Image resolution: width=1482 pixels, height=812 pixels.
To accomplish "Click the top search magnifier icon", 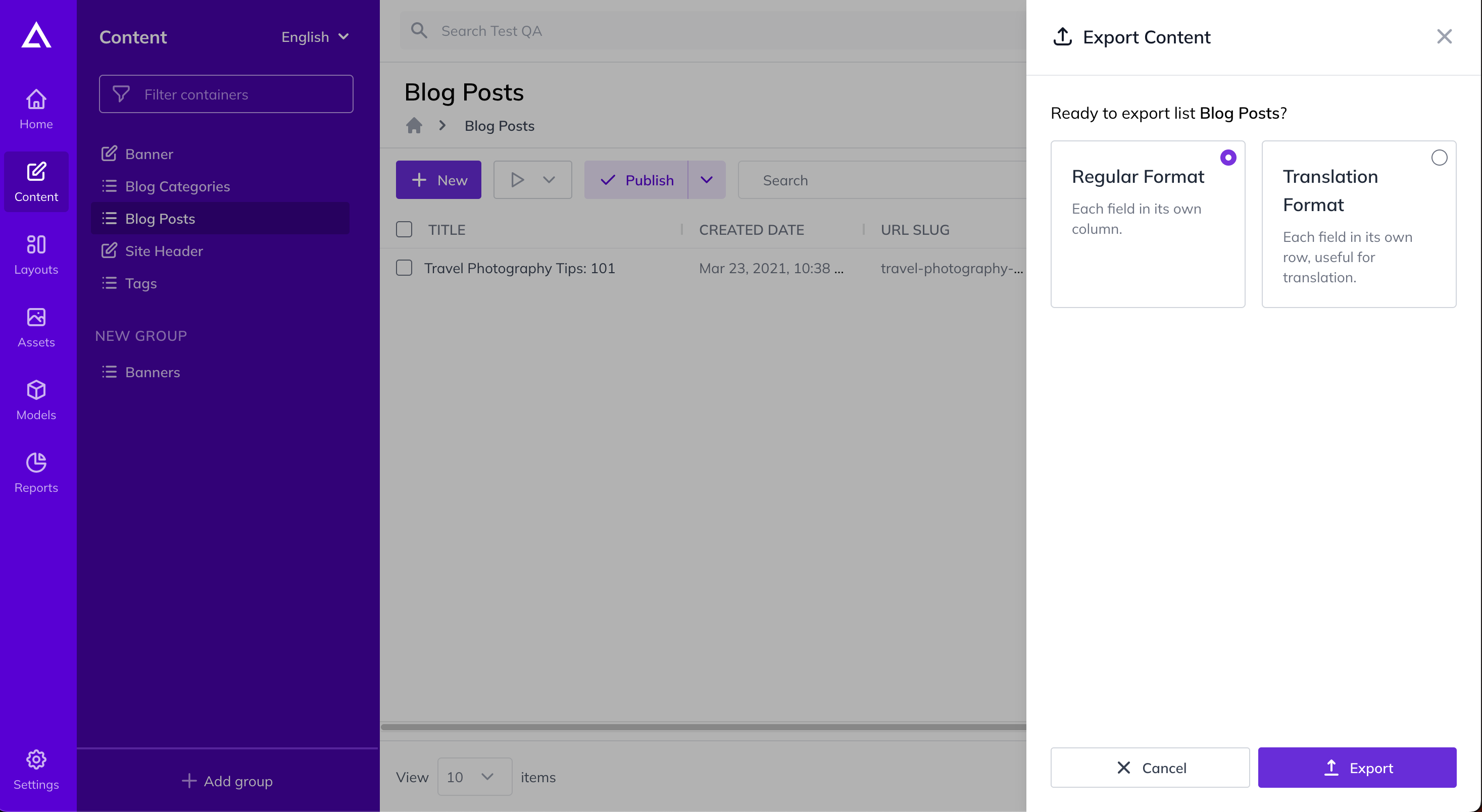I will coord(419,30).
